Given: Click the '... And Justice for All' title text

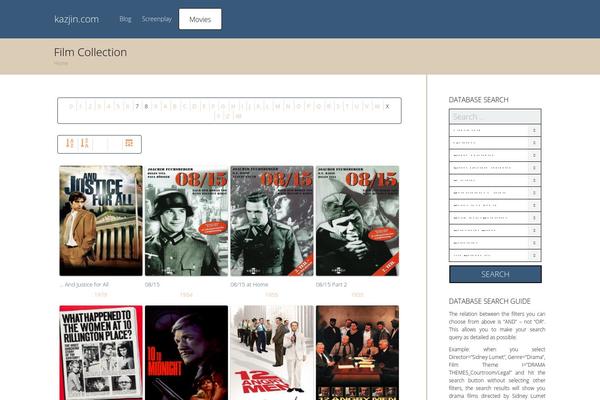Looking at the screenshot, I should click(84, 284).
